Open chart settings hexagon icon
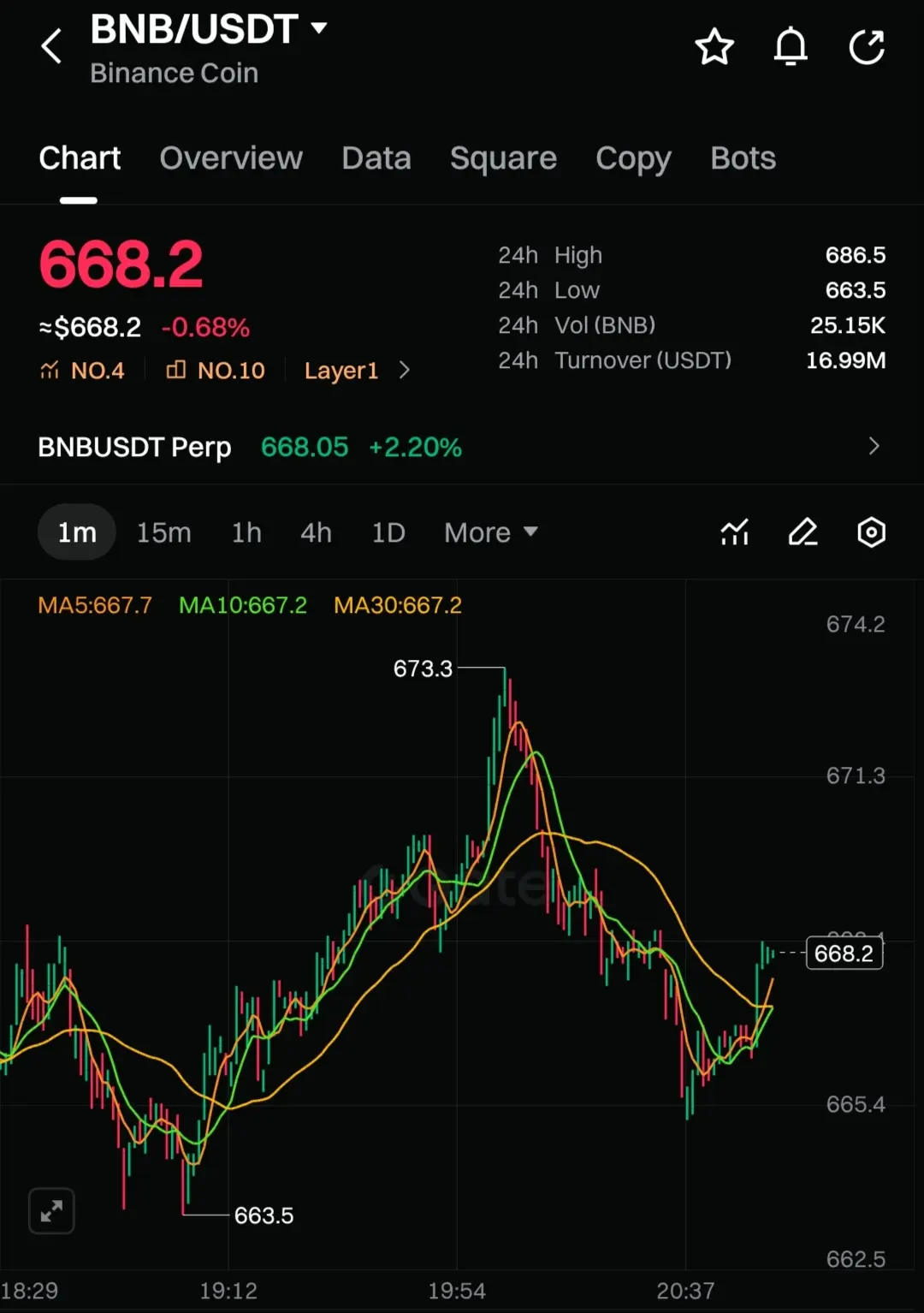The image size is (924, 1313). click(871, 532)
